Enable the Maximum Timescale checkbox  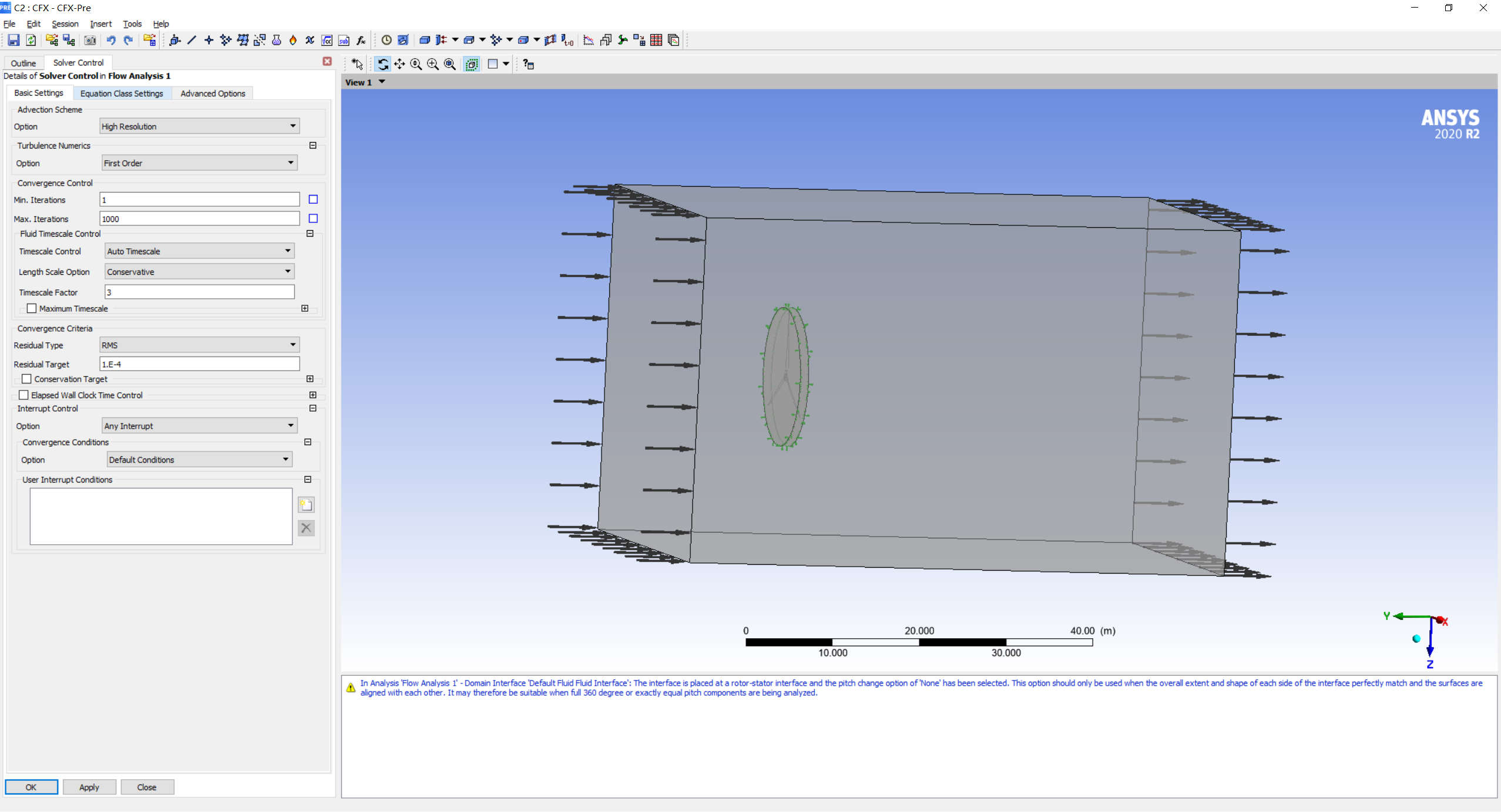(32, 308)
